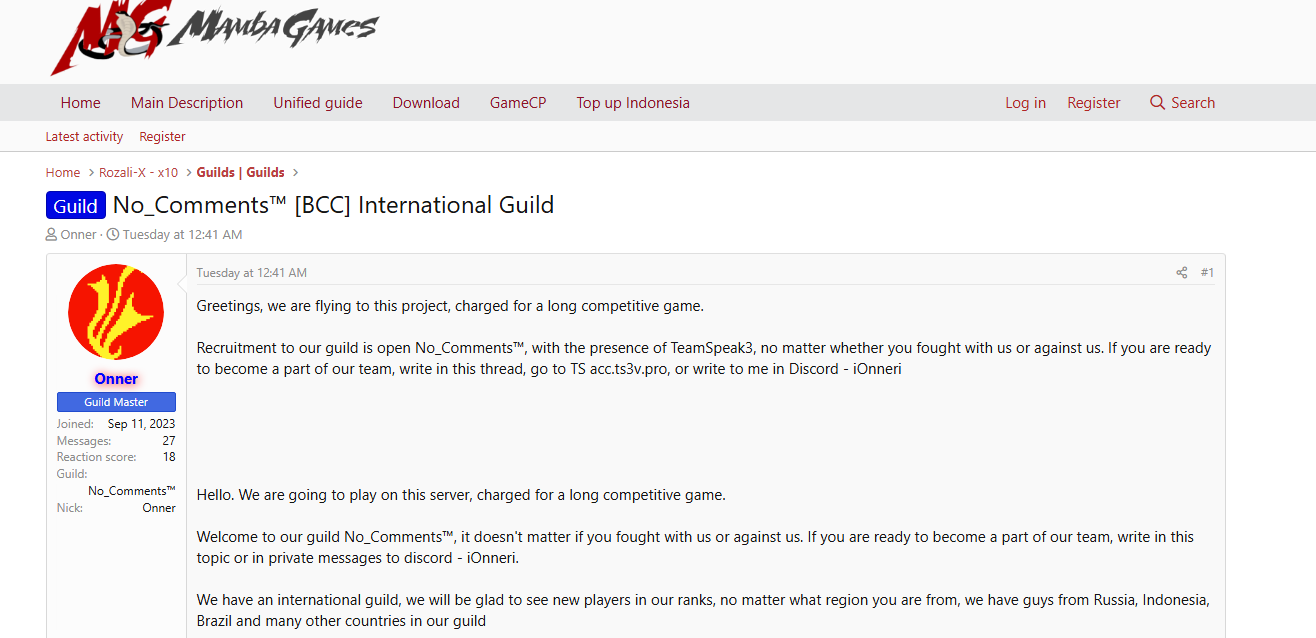Go to the Unified guide page
The image size is (1316, 638).
click(318, 103)
